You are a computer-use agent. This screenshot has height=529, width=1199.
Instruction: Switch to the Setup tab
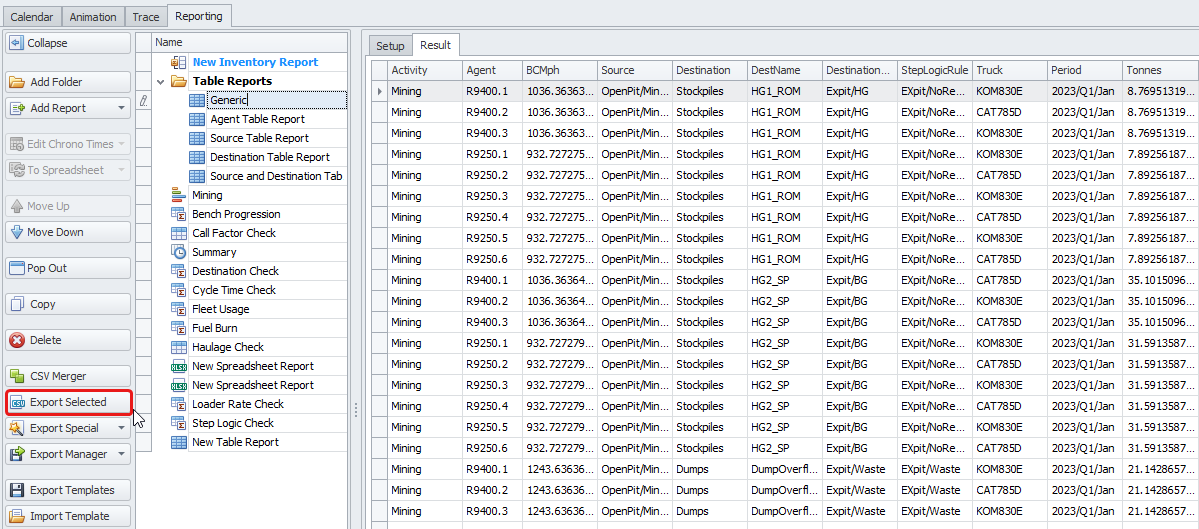coord(390,46)
